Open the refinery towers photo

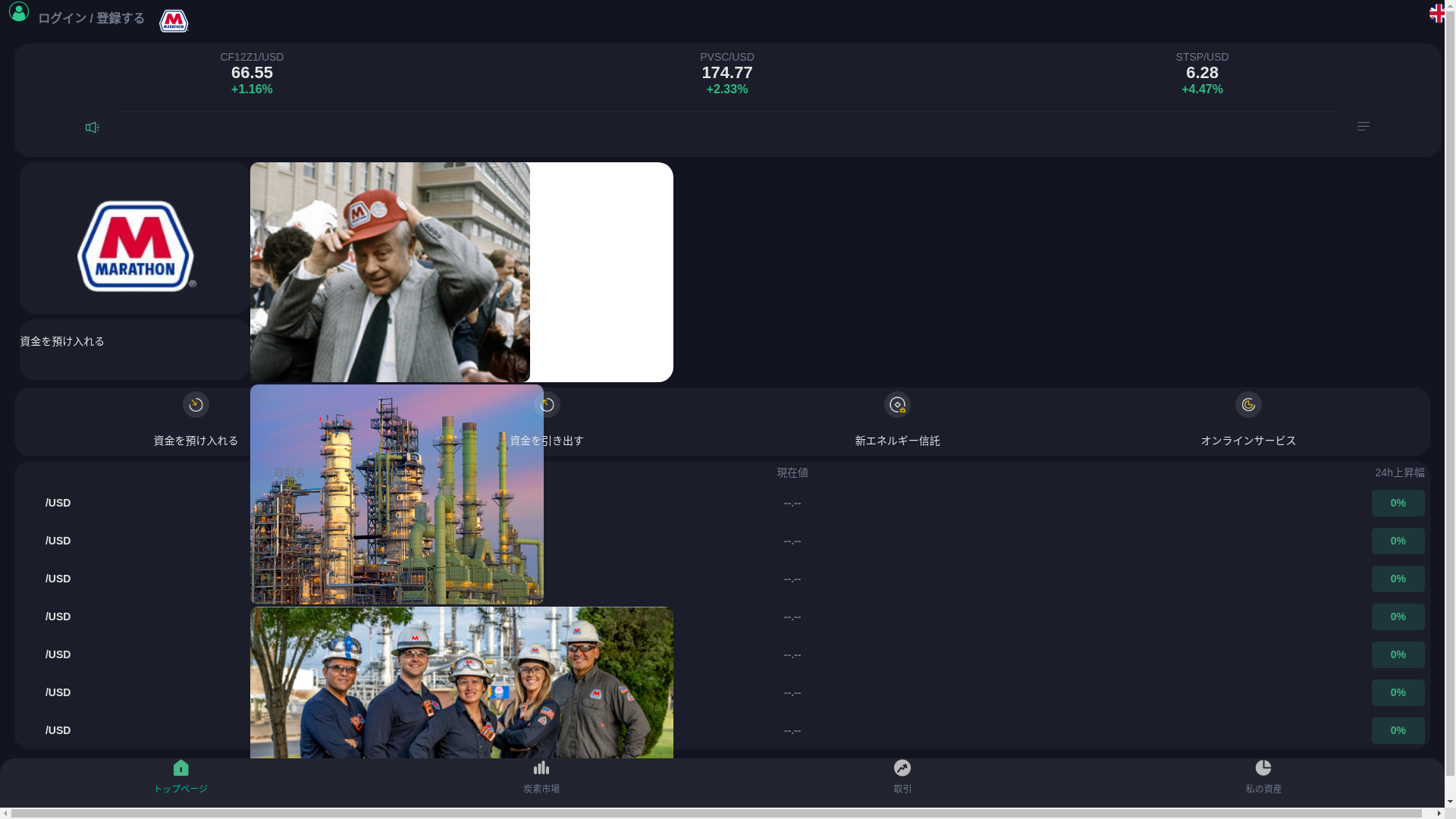point(397,494)
